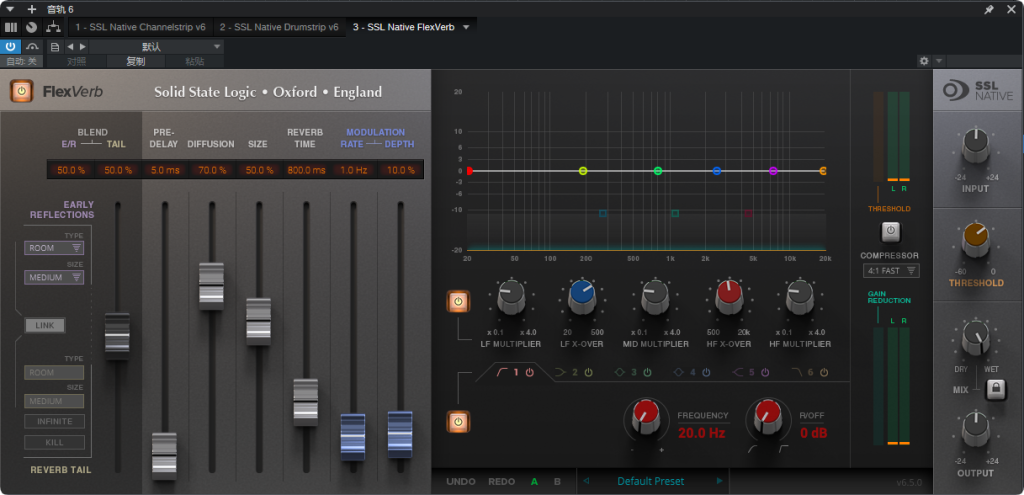Toggle the EQ section orange power button
1024x495 pixels.
(x=458, y=422)
